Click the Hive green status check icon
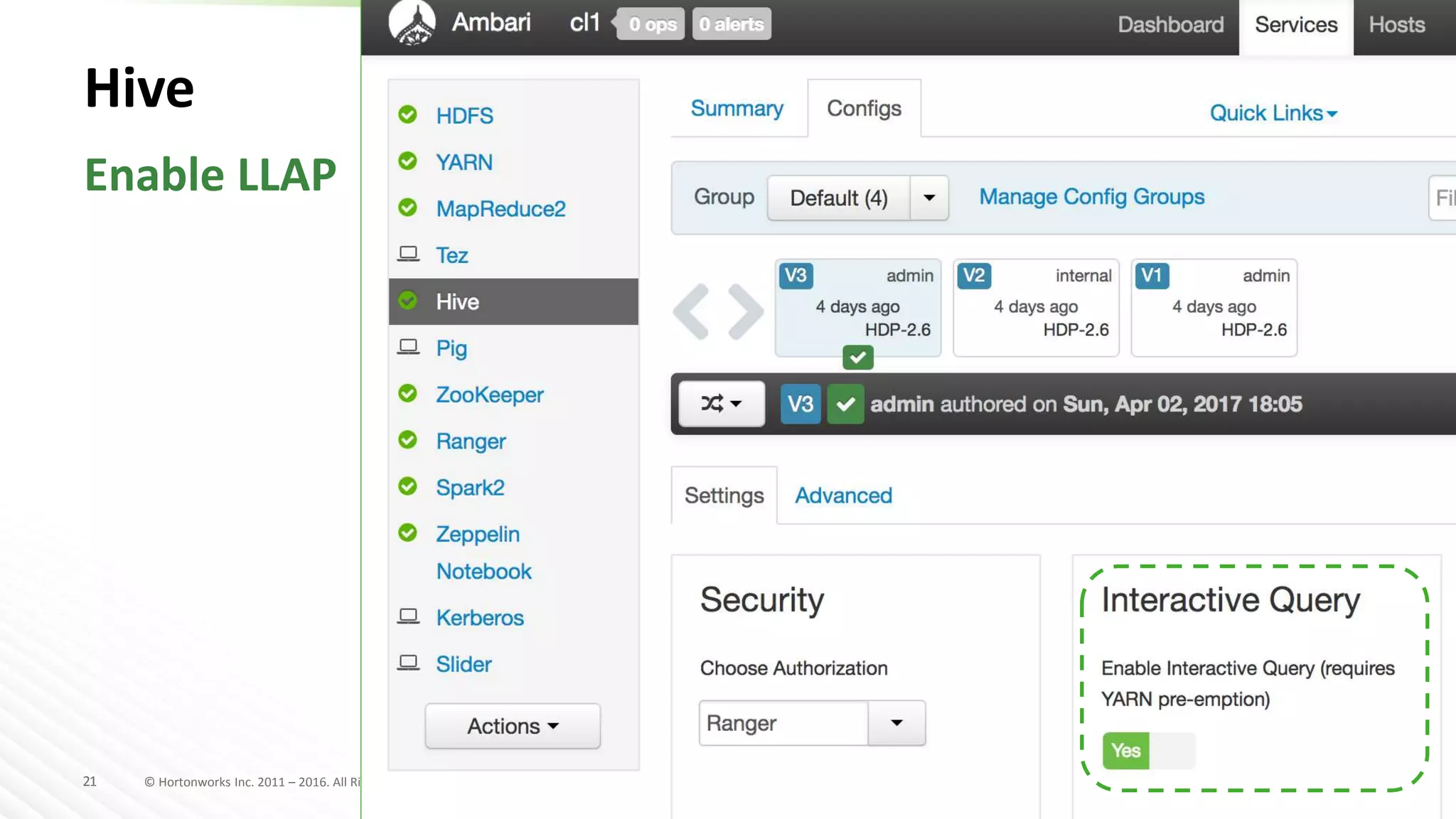 (x=407, y=301)
